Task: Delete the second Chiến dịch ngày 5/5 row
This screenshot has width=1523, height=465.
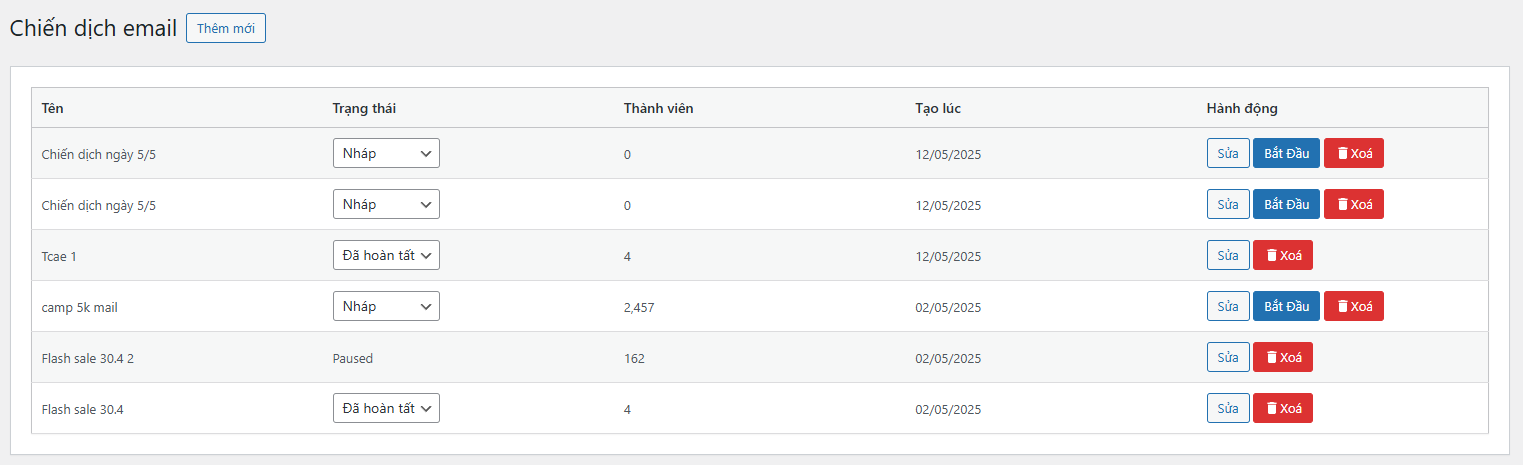Action: point(1353,204)
